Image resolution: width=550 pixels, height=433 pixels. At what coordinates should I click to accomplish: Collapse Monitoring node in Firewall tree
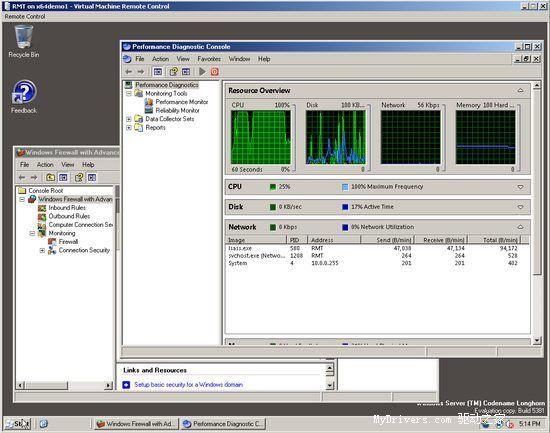coord(32,233)
